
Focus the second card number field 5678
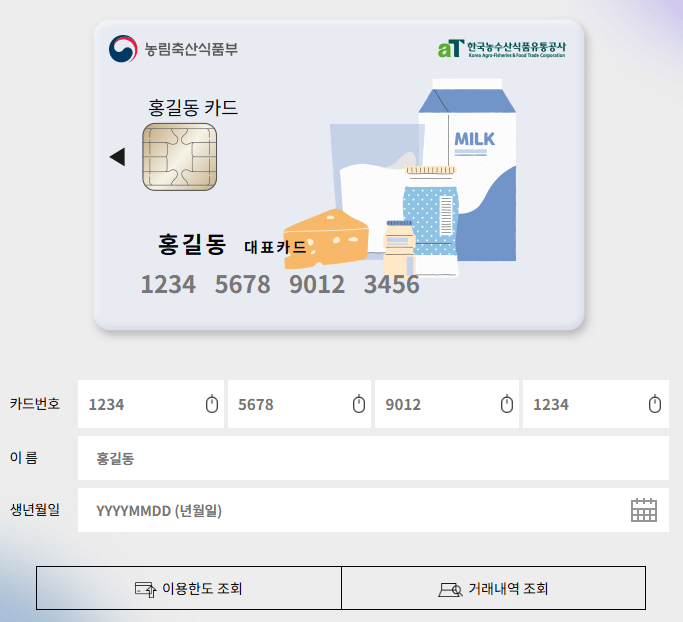click(299, 404)
